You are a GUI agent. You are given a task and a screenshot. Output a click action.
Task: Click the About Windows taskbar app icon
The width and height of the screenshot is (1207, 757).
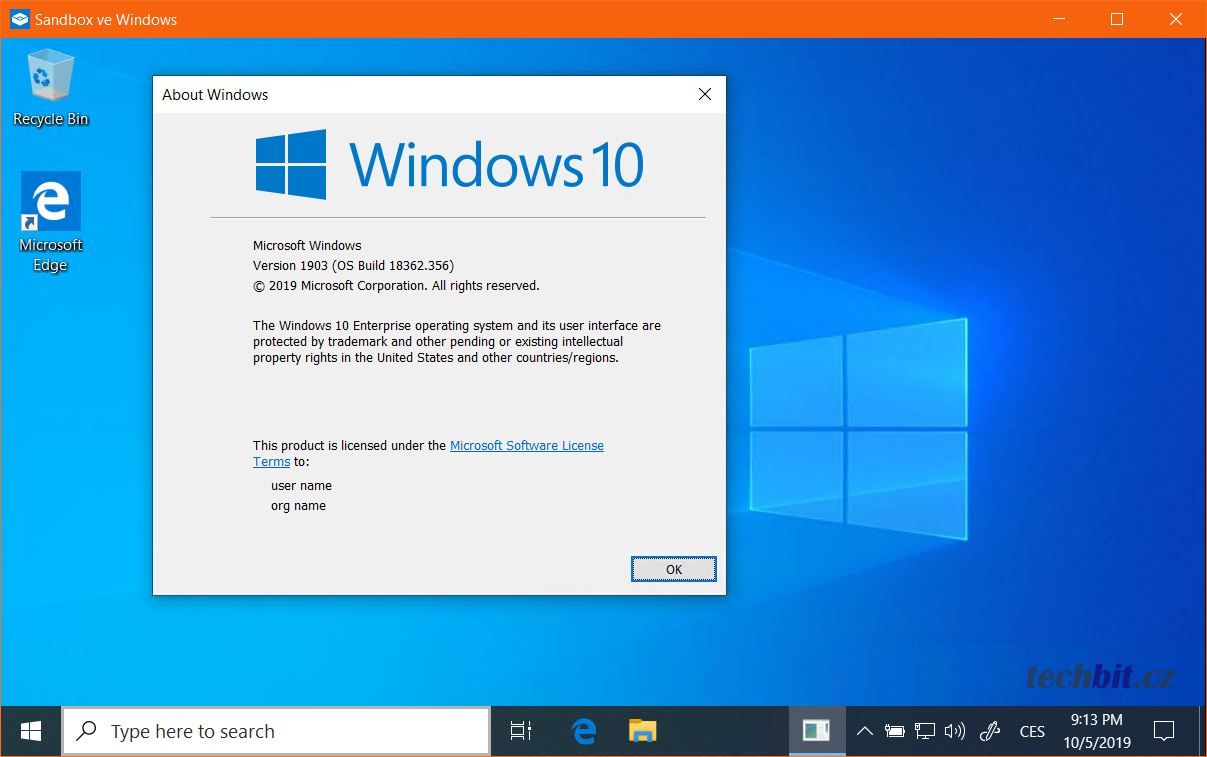(816, 731)
